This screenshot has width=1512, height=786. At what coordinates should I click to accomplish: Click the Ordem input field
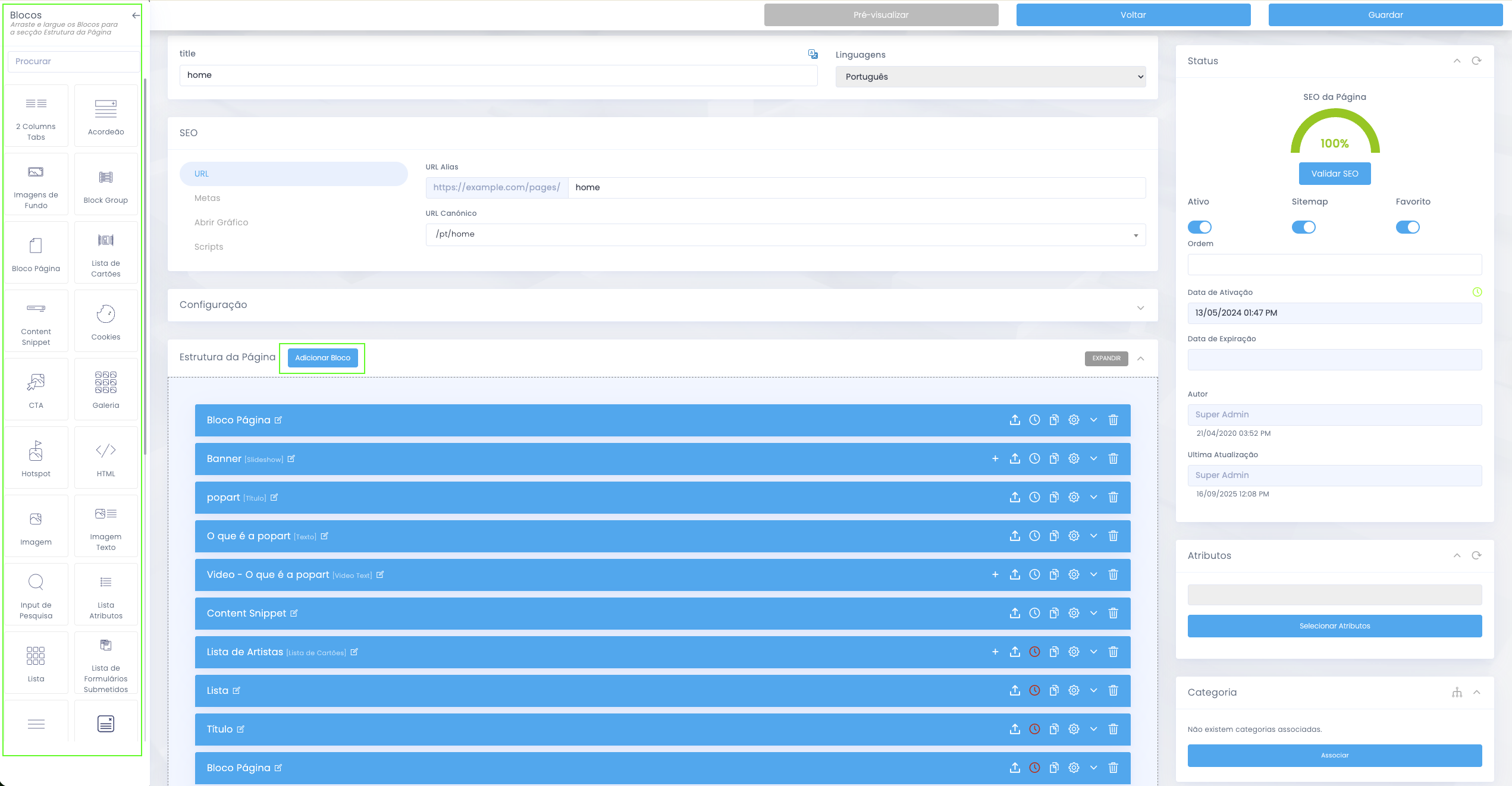(1335, 265)
